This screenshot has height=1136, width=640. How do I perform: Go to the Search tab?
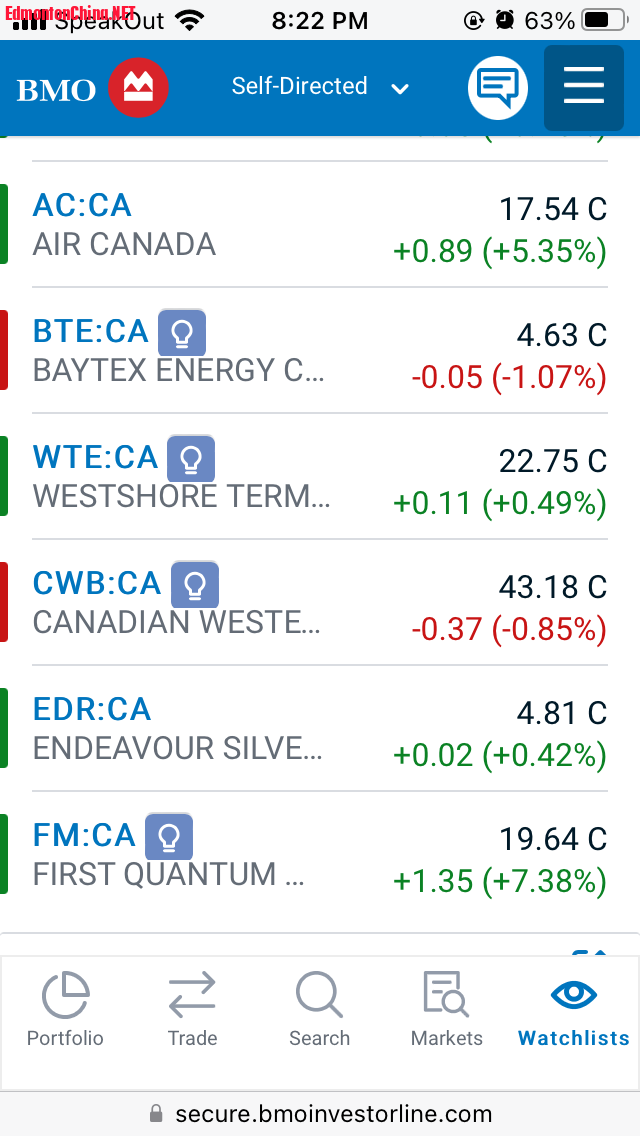pyautogui.click(x=319, y=1010)
